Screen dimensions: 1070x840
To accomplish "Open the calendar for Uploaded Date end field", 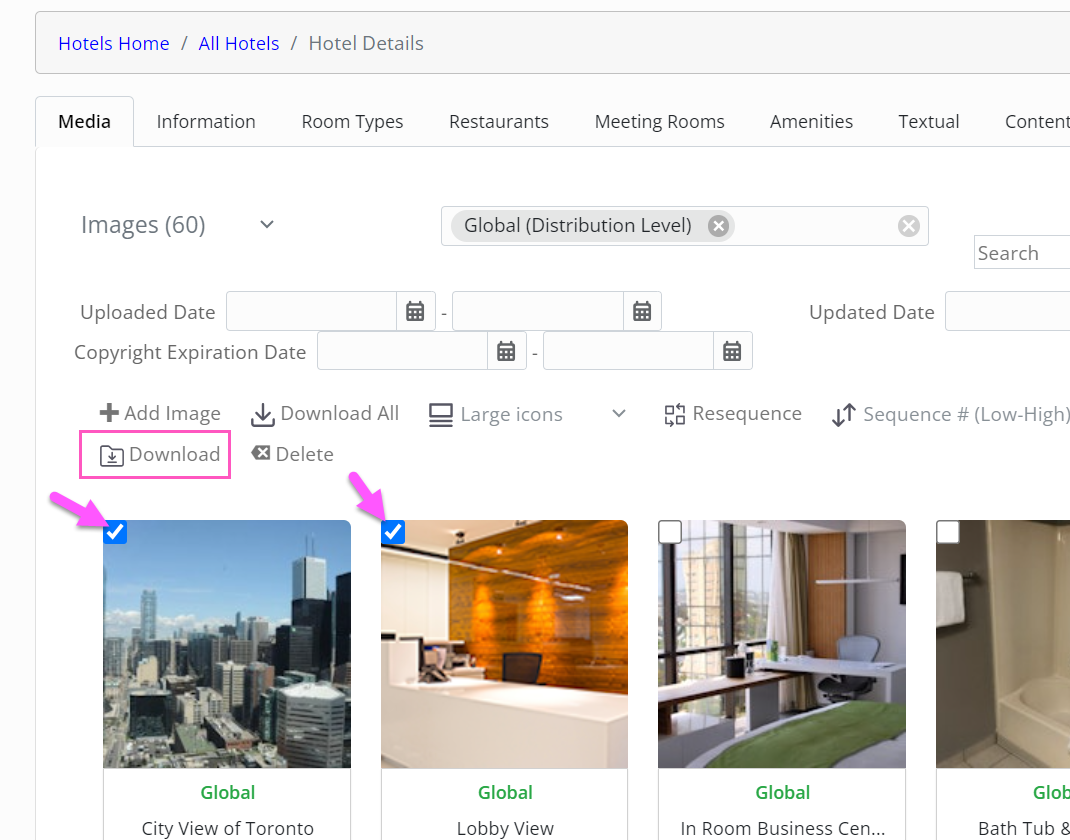I will (641, 311).
